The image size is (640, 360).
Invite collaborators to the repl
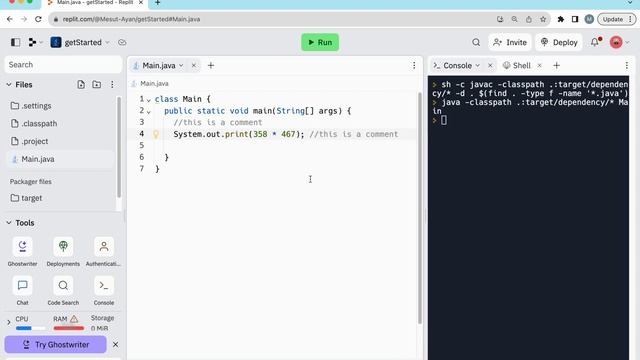click(x=510, y=42)
